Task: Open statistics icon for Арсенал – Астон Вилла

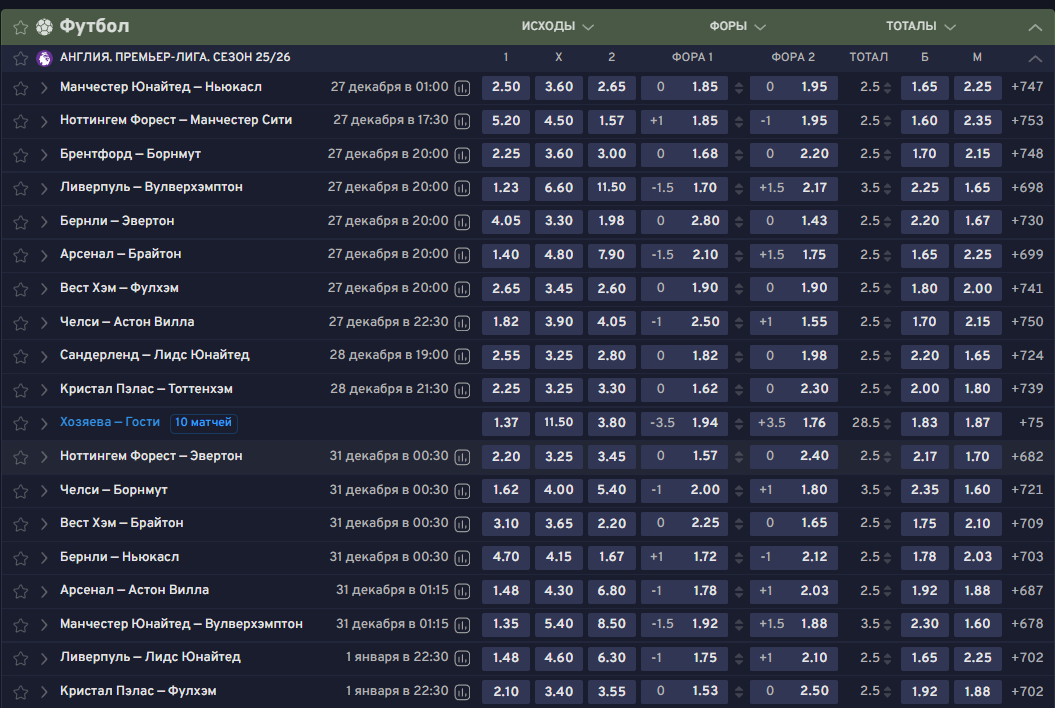Action: pos(462,591)
